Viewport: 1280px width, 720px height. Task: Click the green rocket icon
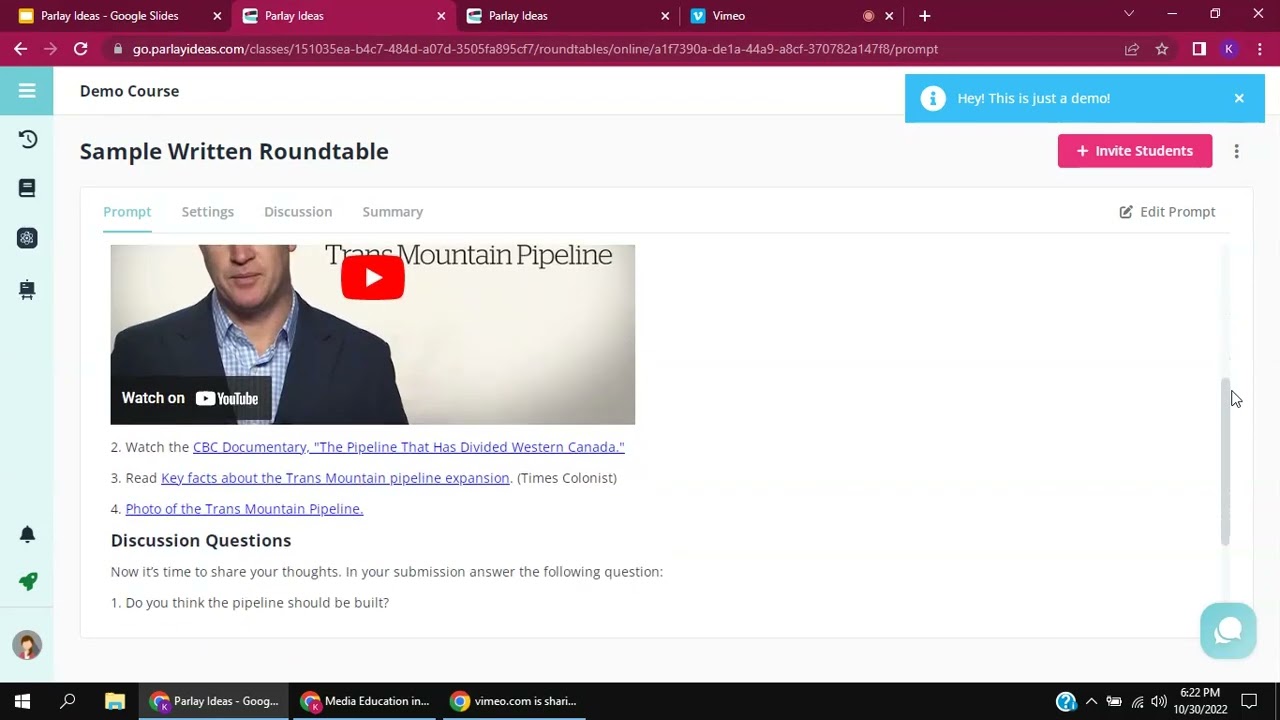(27, 581)
